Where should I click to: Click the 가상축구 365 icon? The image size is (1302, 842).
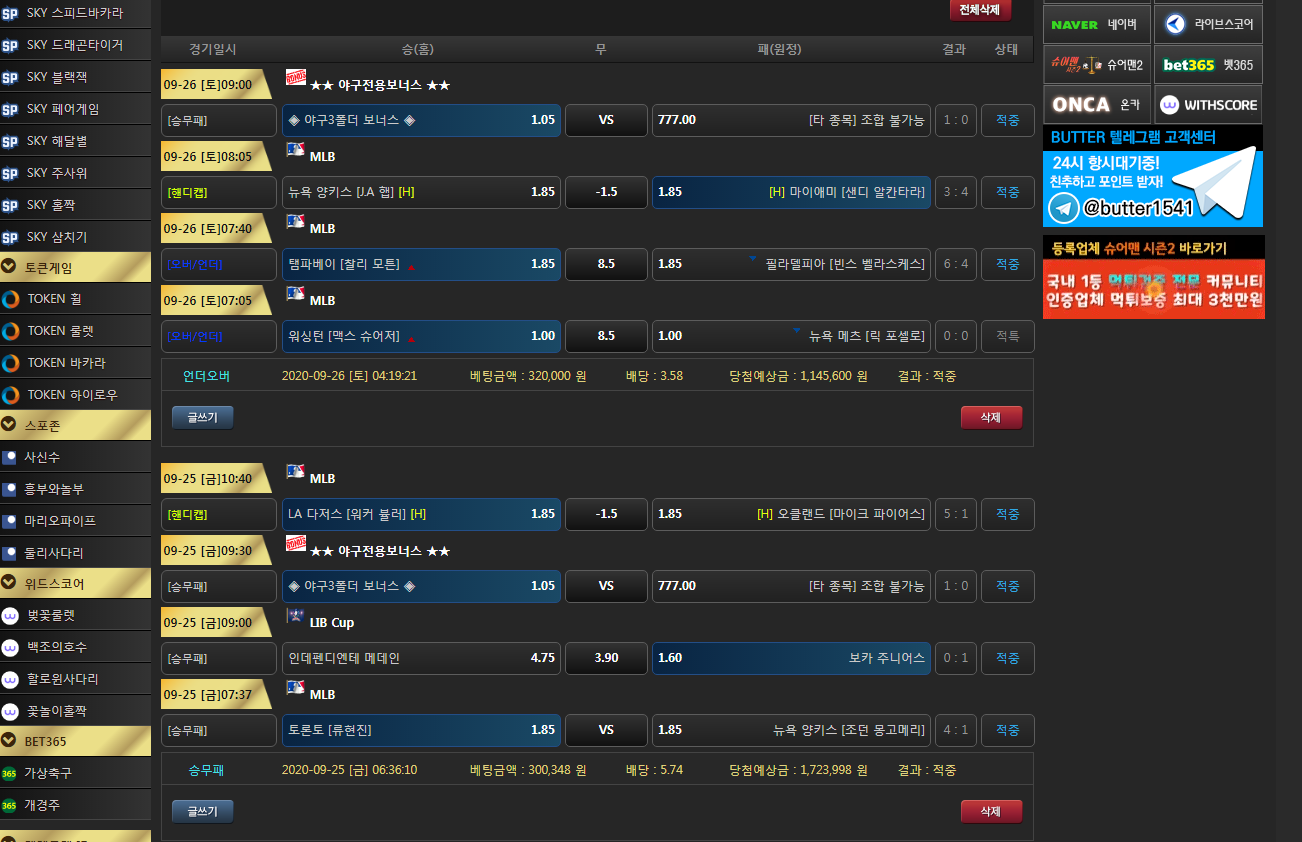click(9, 773)
